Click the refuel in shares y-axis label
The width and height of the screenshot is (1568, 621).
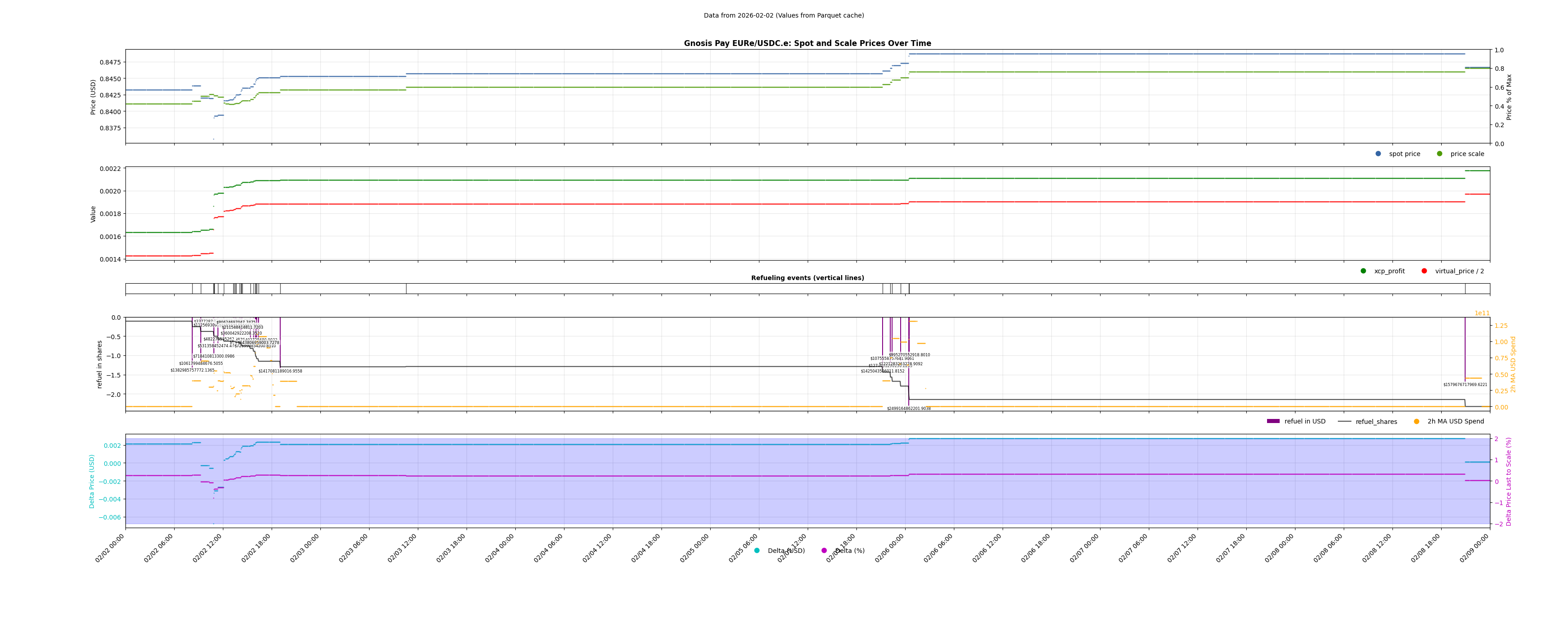tap(100, 364)
